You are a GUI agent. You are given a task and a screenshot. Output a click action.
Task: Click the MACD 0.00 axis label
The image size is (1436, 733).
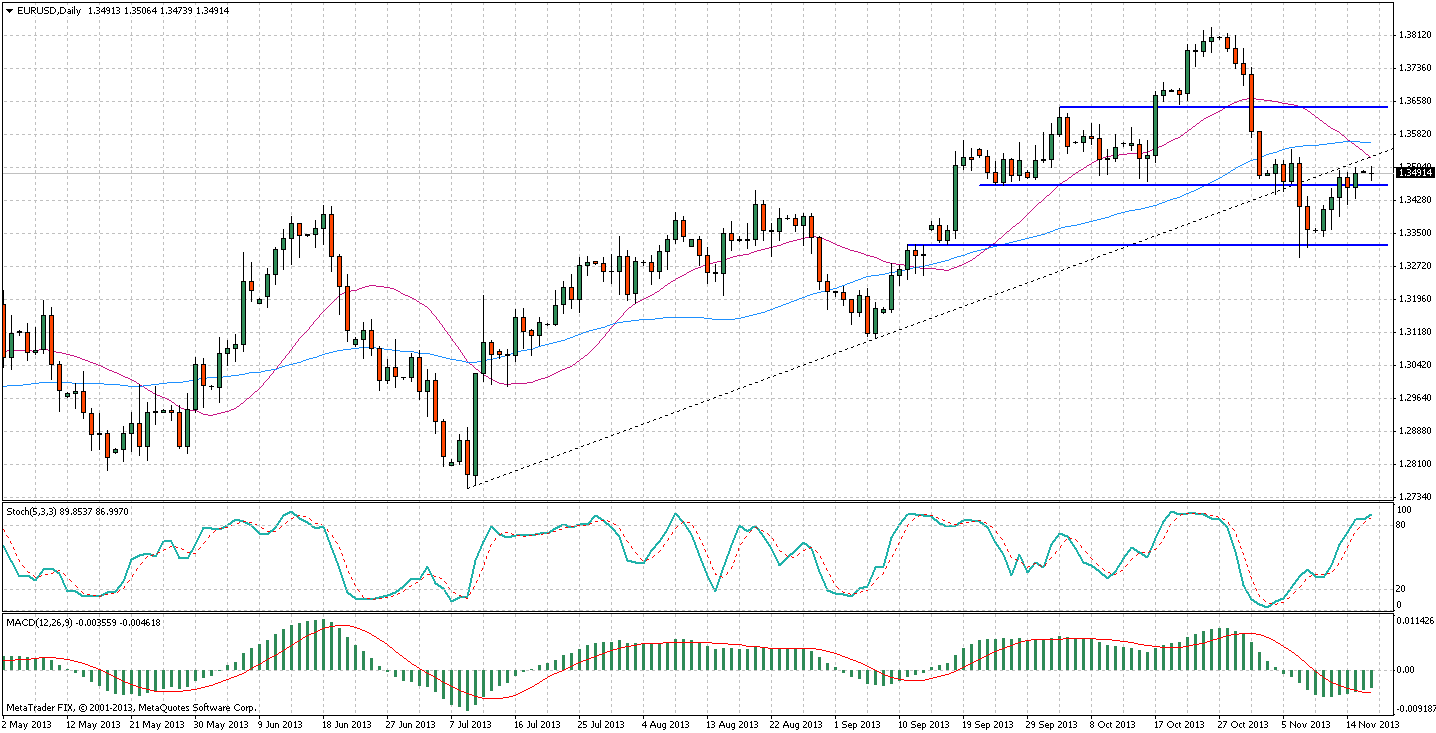(x=1407, y=669)
